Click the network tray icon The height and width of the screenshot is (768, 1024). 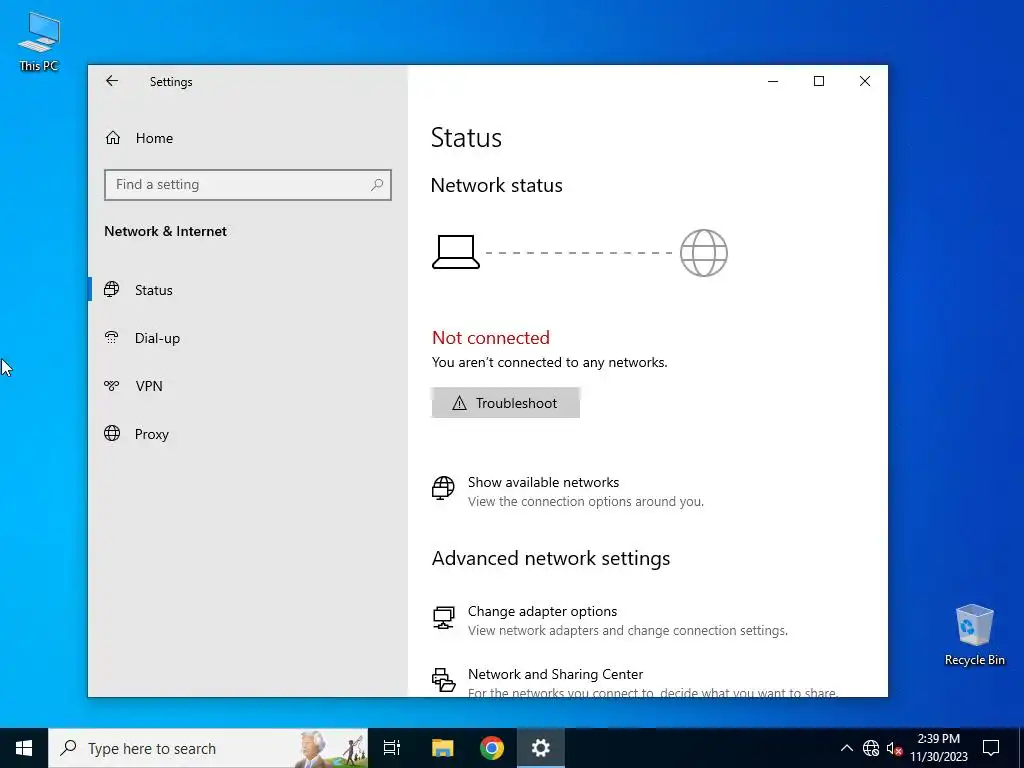pos(871,748)
